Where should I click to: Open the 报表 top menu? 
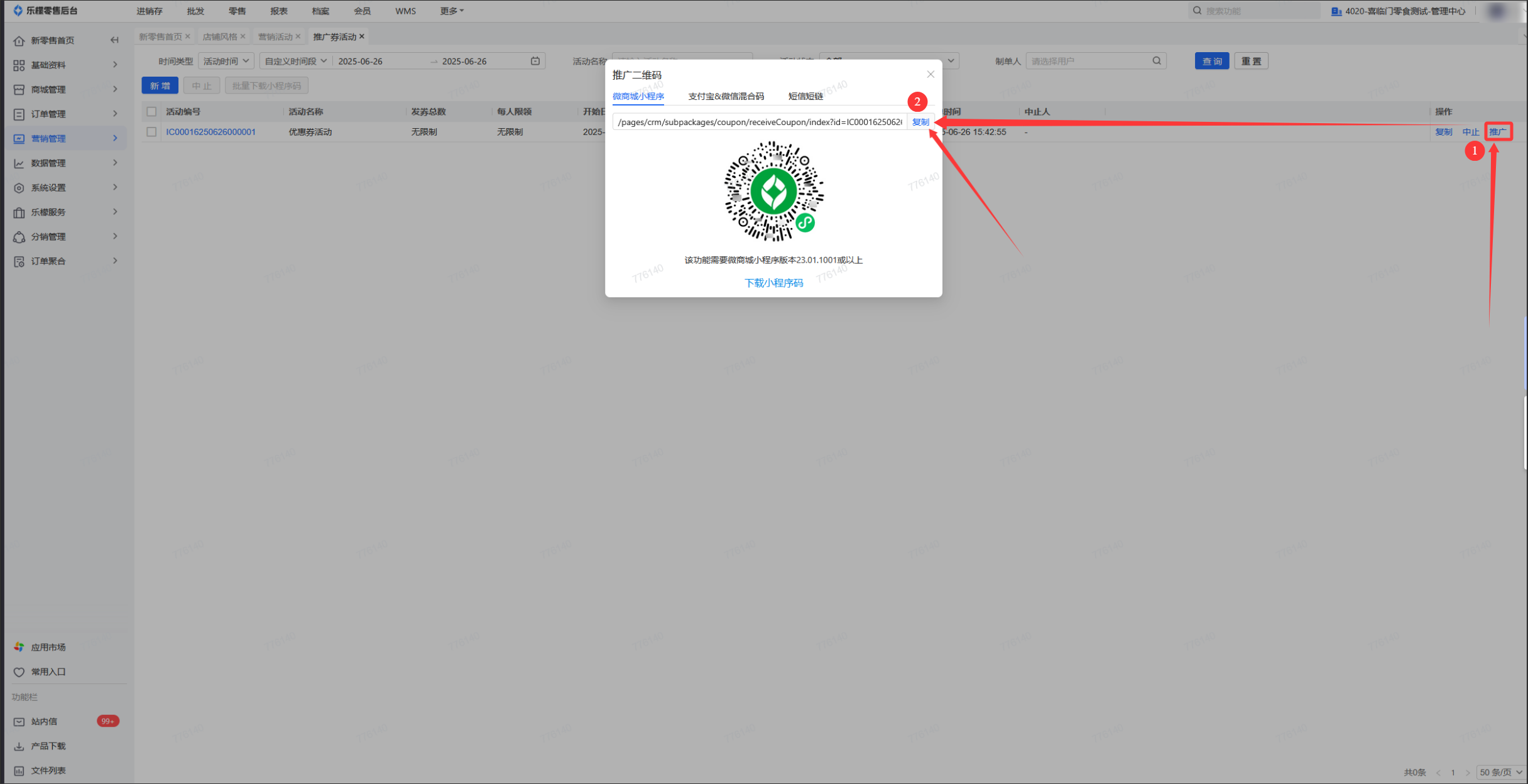(x=278, y=11)
